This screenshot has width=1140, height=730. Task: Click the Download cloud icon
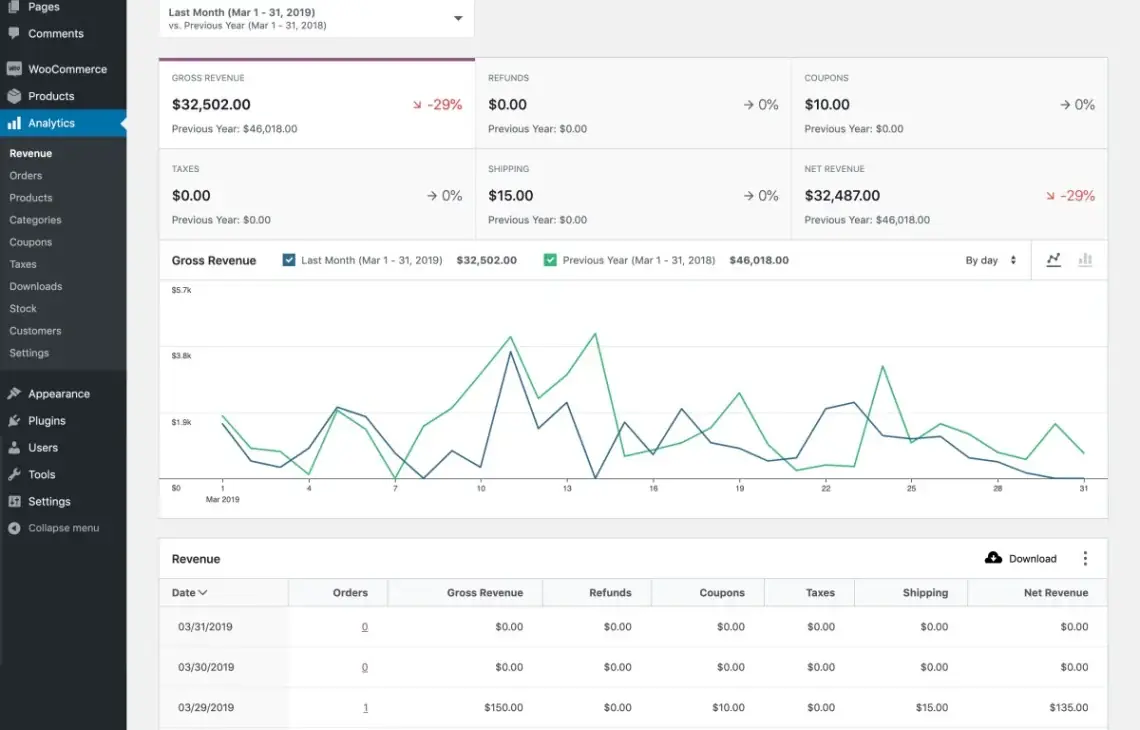993,558
